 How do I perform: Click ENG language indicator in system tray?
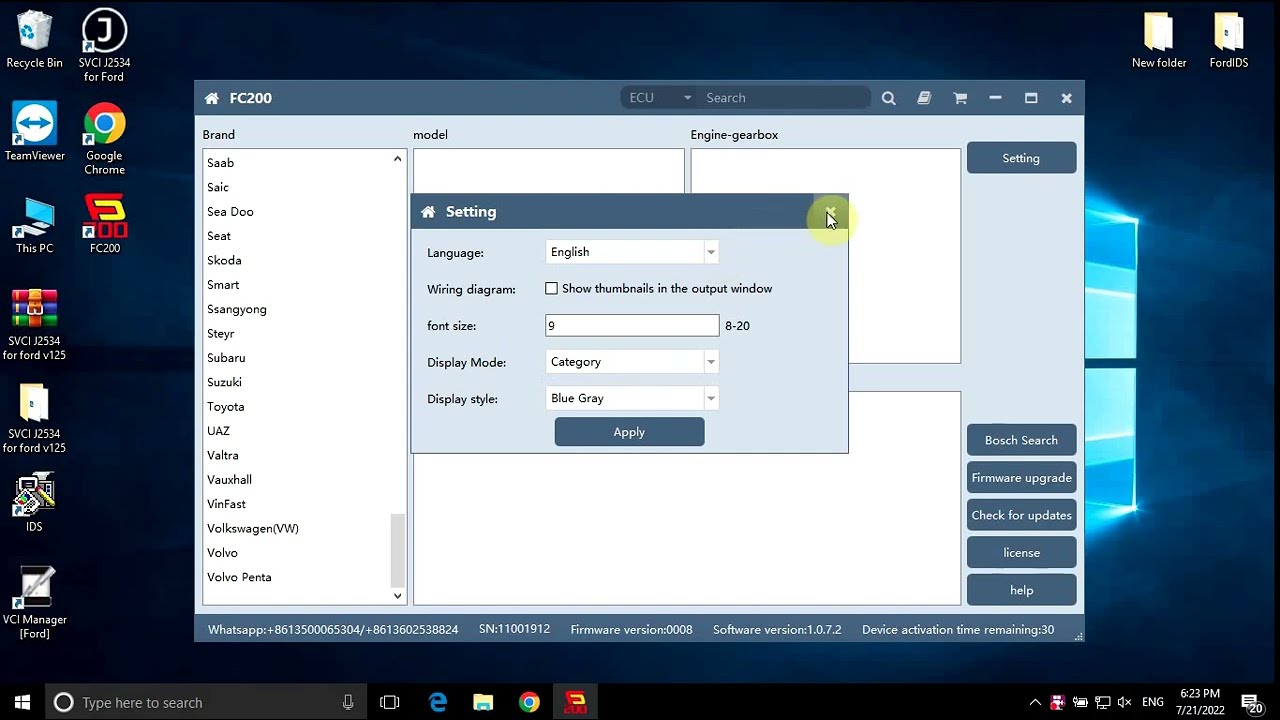pos(1153,702)
